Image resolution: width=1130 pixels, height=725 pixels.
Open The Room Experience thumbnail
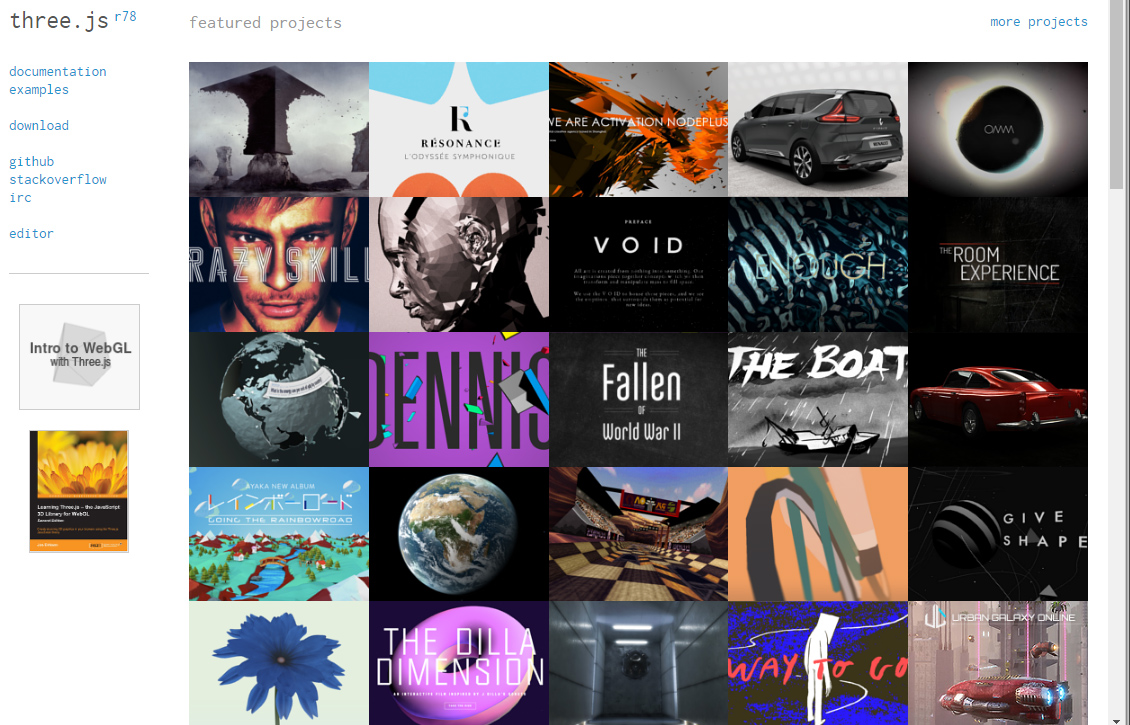coord(998,264)
